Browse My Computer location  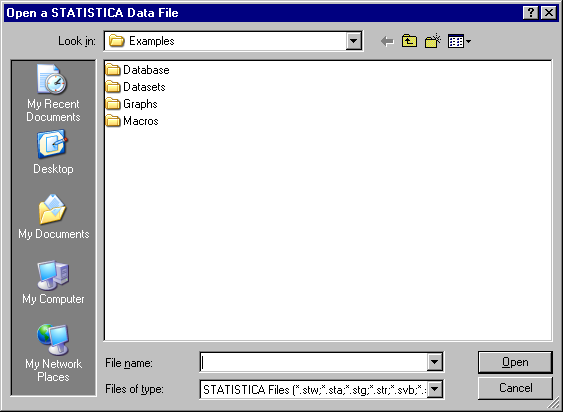(53, 283)
